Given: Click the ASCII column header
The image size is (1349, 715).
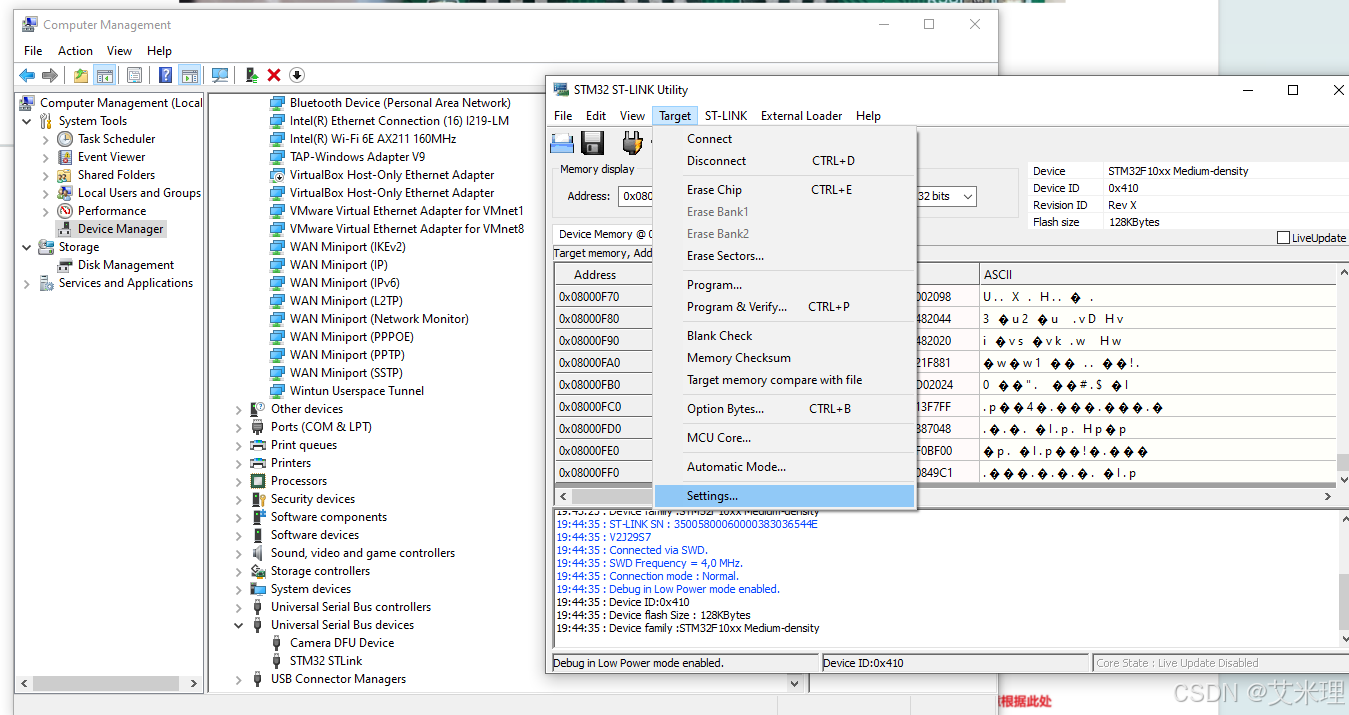Looking at the screenshot, I should point(1157,275).
